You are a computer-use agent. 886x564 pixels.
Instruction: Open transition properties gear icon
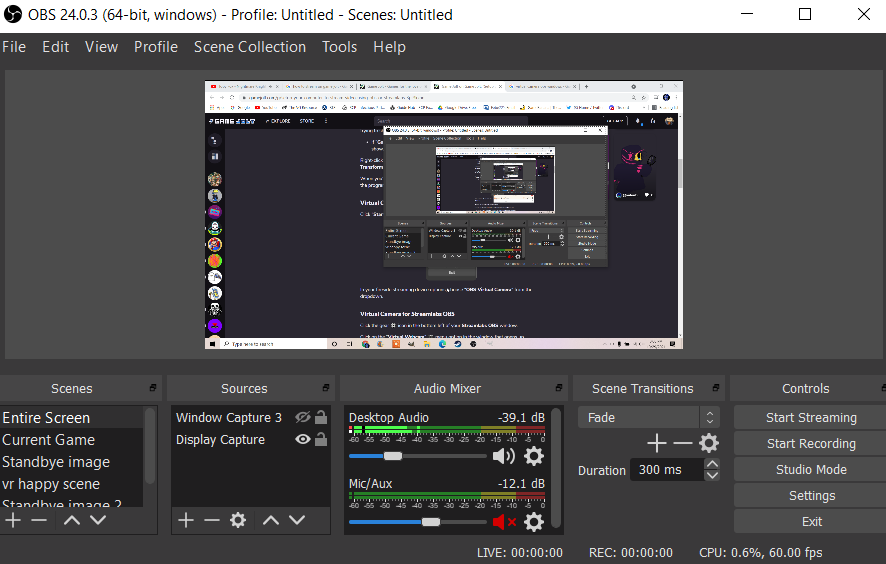pos(709,443)
